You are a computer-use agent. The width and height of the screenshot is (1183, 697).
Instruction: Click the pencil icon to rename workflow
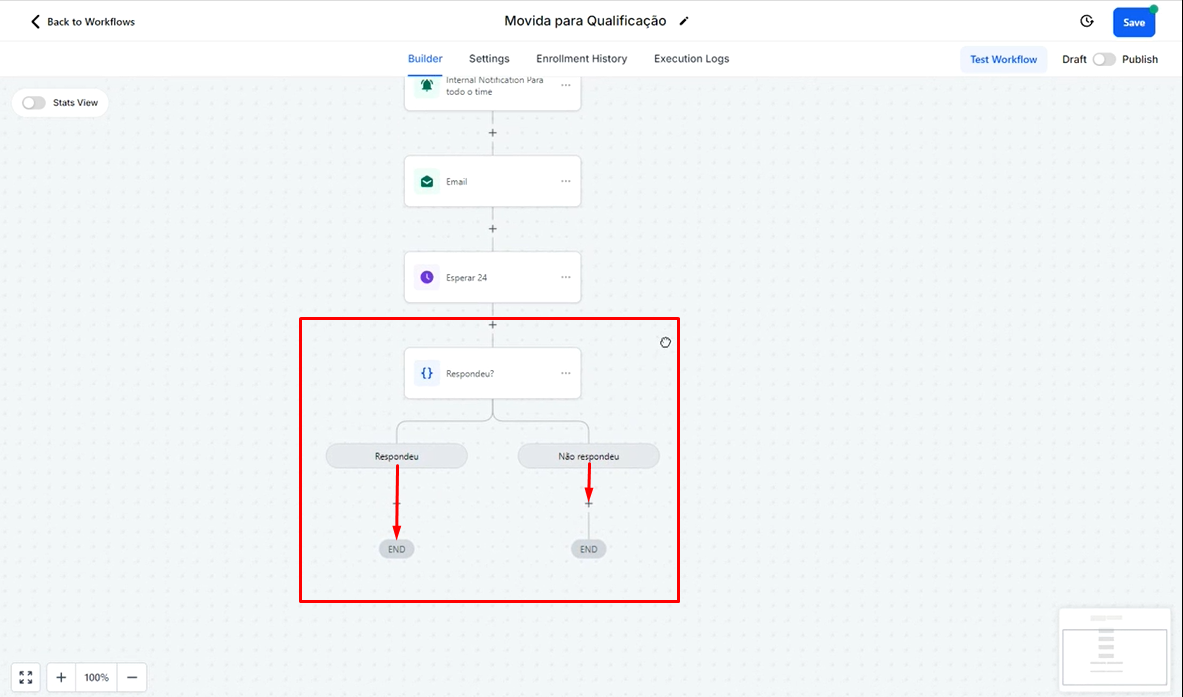(x=684, y=21)
